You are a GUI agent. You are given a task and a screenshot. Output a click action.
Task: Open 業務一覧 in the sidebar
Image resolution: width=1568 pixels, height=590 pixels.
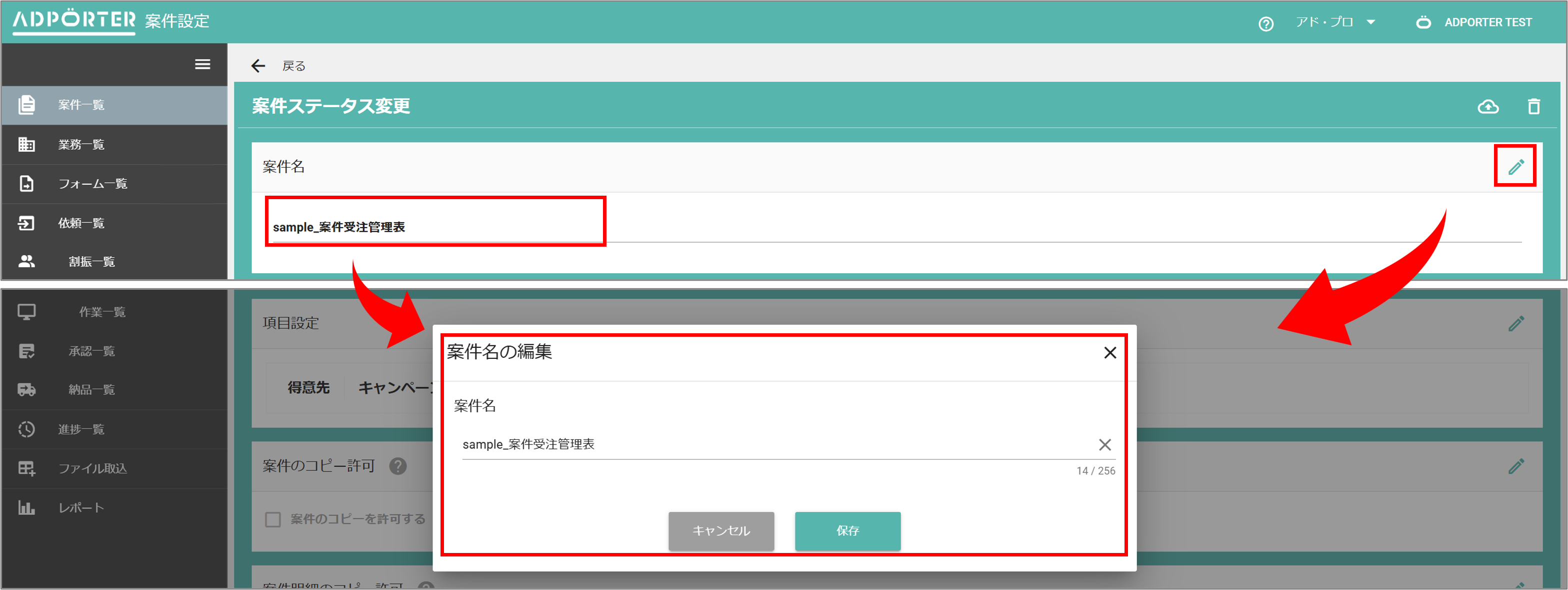pyautogui.click(x=114, y=145)
